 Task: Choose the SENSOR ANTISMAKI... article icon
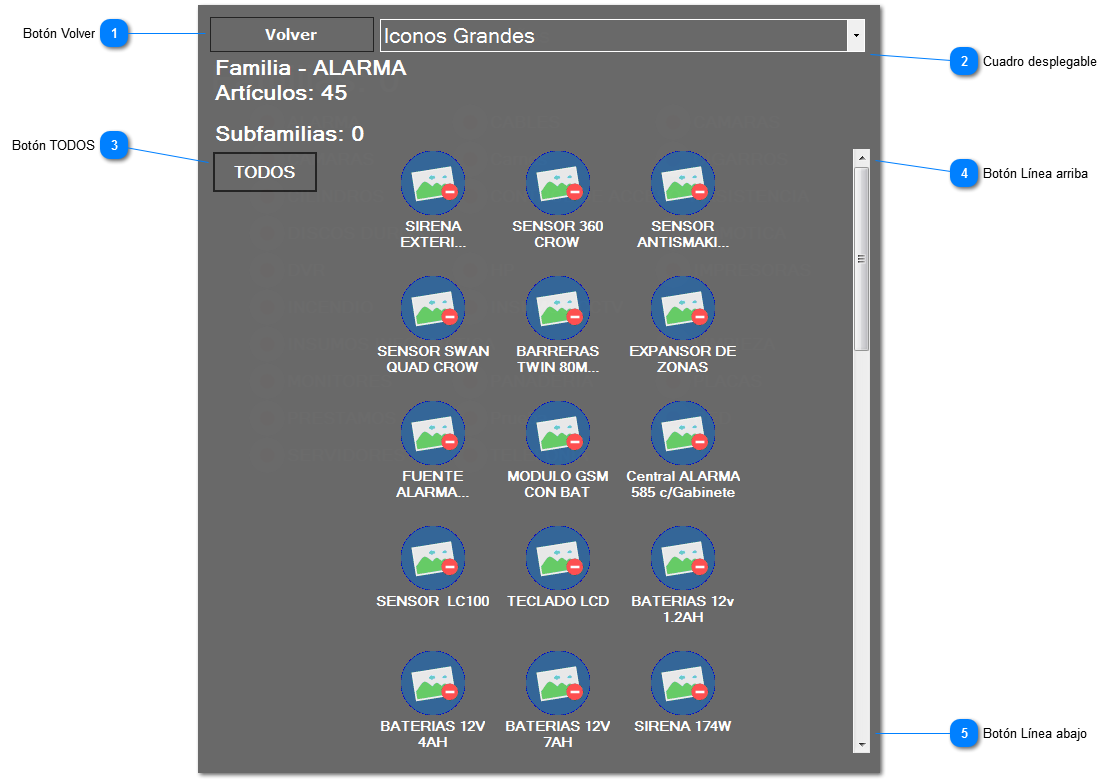click(682, 183)
